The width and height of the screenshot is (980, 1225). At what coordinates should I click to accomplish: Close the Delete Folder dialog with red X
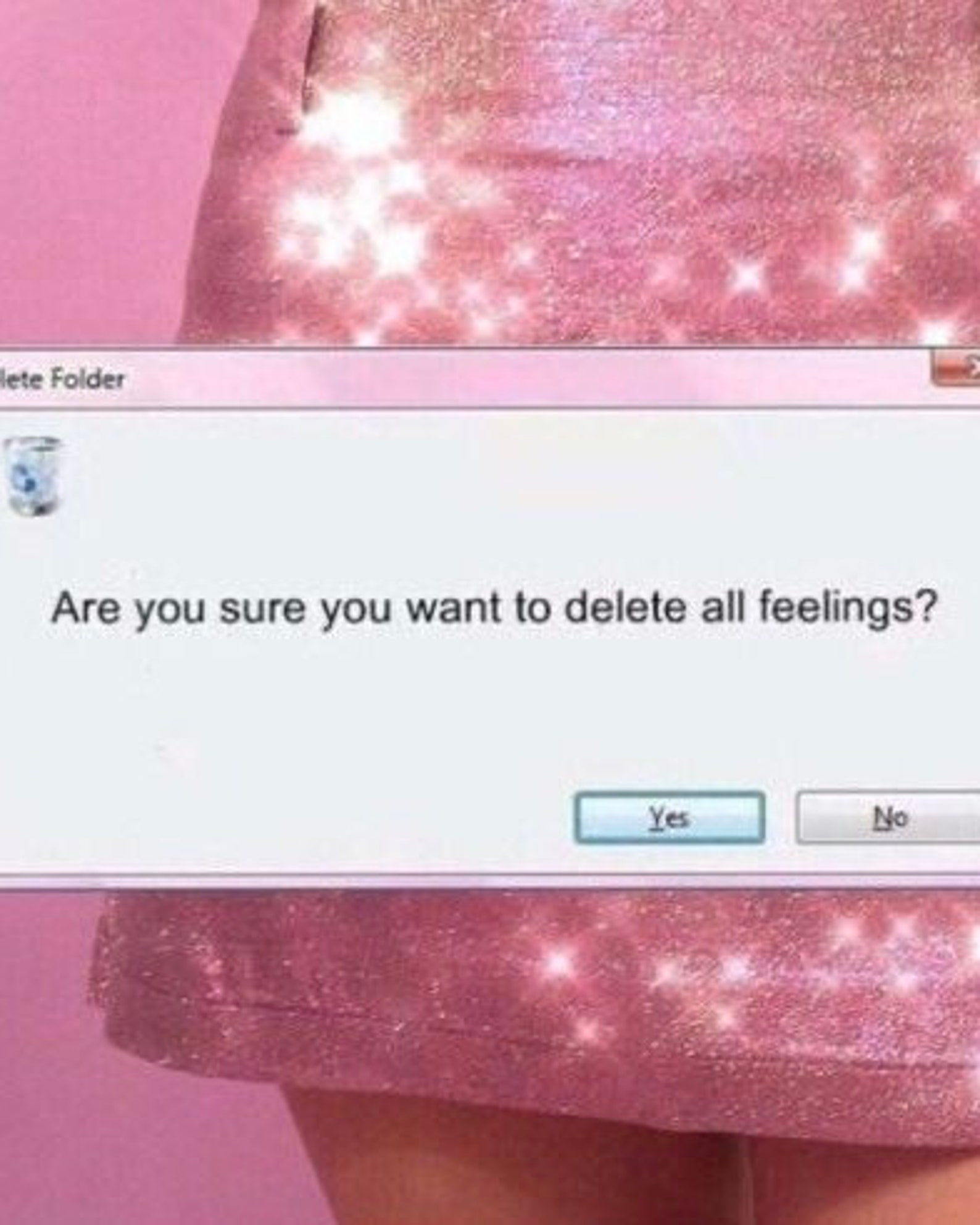(956, 372)
